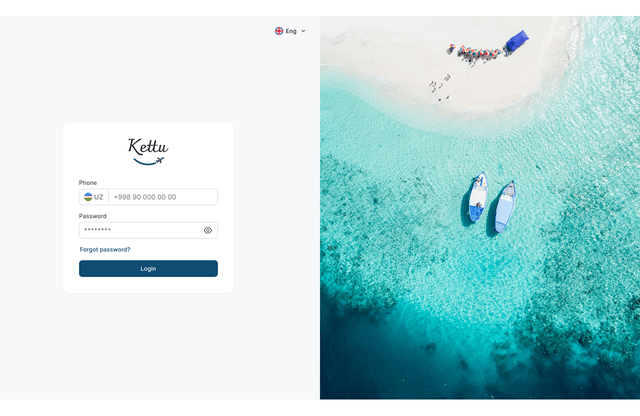Click the Uzbekistan flag icon

pos(88,197)
